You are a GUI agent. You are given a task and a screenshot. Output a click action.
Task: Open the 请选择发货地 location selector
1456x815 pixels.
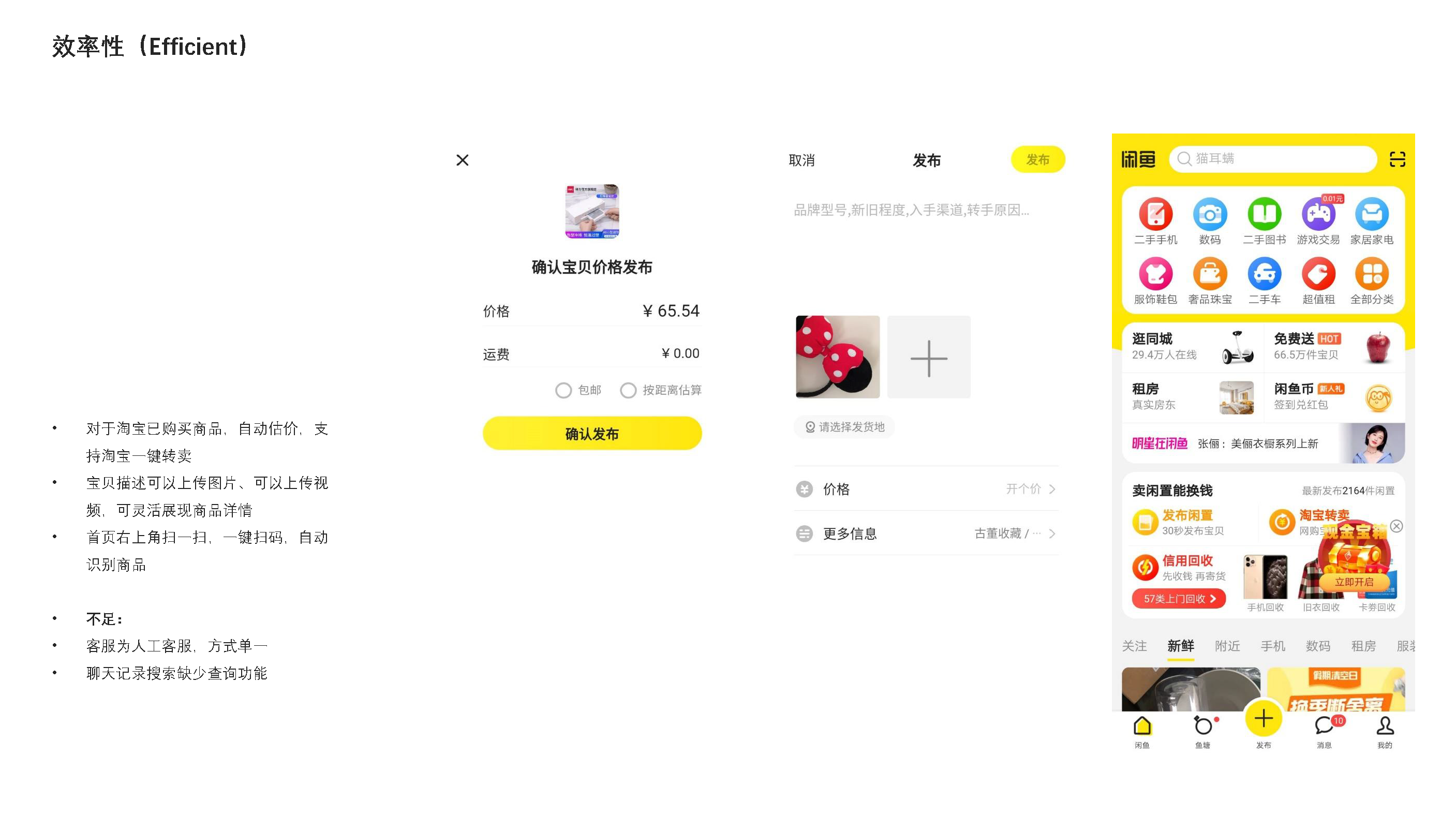click(x=844, y=427)
